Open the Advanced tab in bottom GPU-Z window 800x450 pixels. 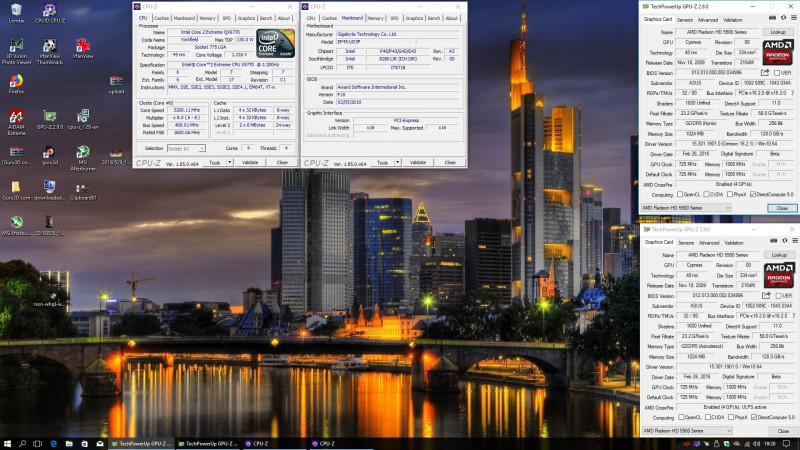point(709,243)
